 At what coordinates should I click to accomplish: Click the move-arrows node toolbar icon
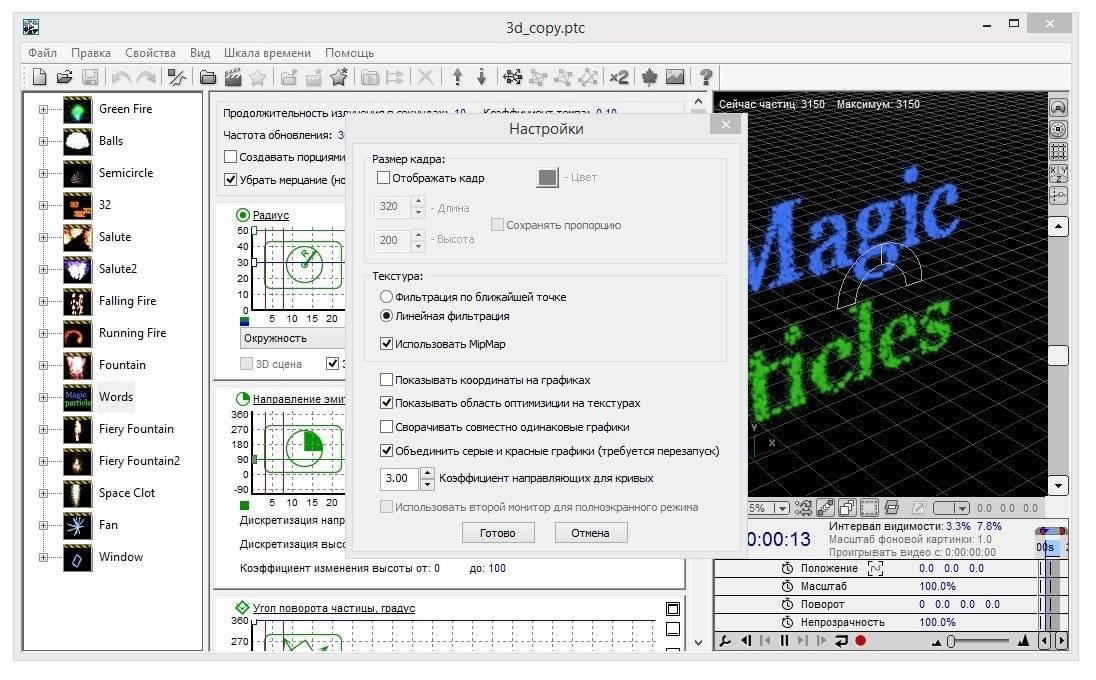point(512,77)
